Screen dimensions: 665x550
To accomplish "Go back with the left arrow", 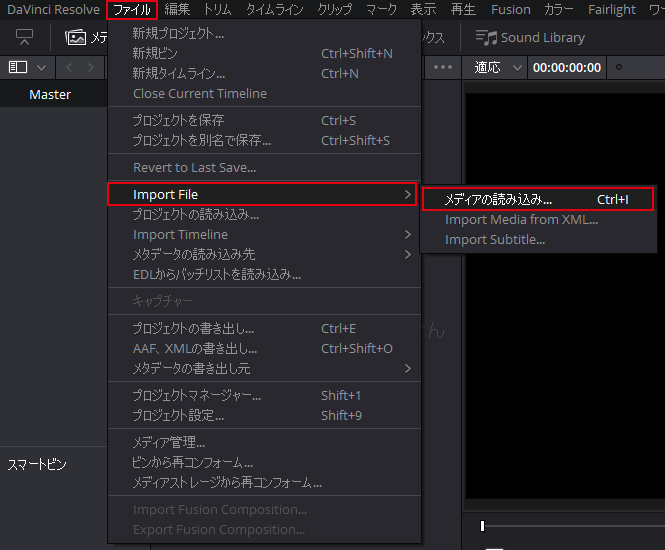I will [x=70, y=67].
